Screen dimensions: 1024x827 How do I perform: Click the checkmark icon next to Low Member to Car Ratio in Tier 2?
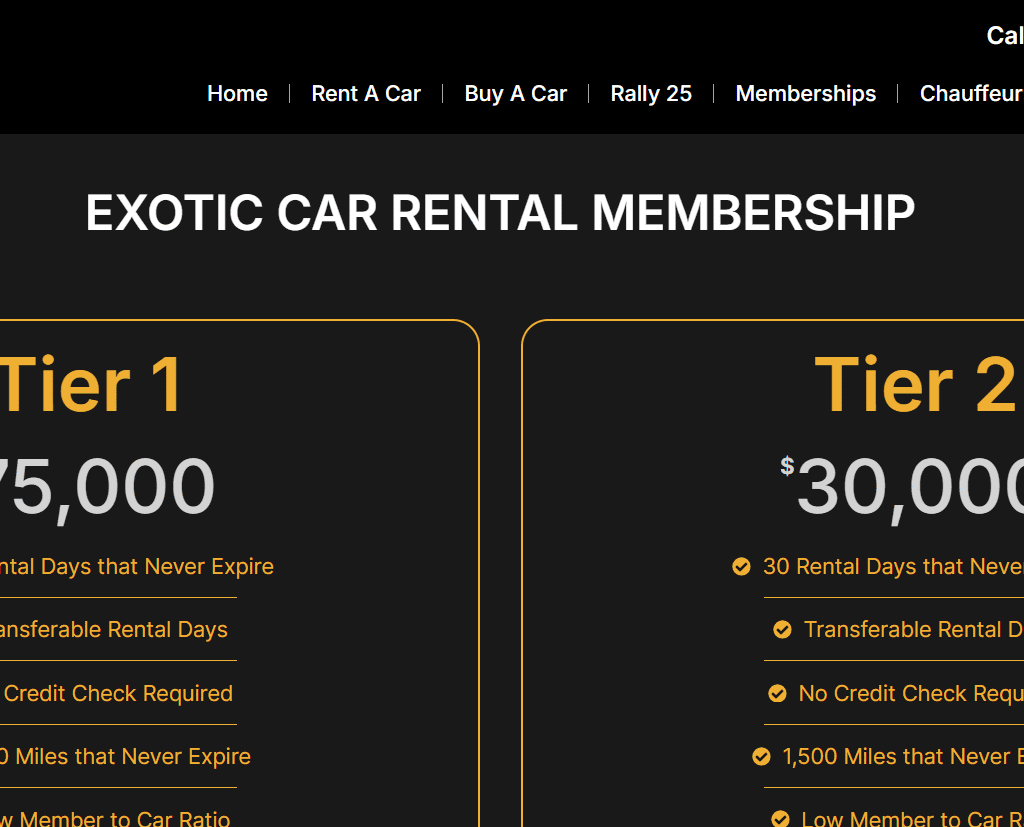(780, 819)
